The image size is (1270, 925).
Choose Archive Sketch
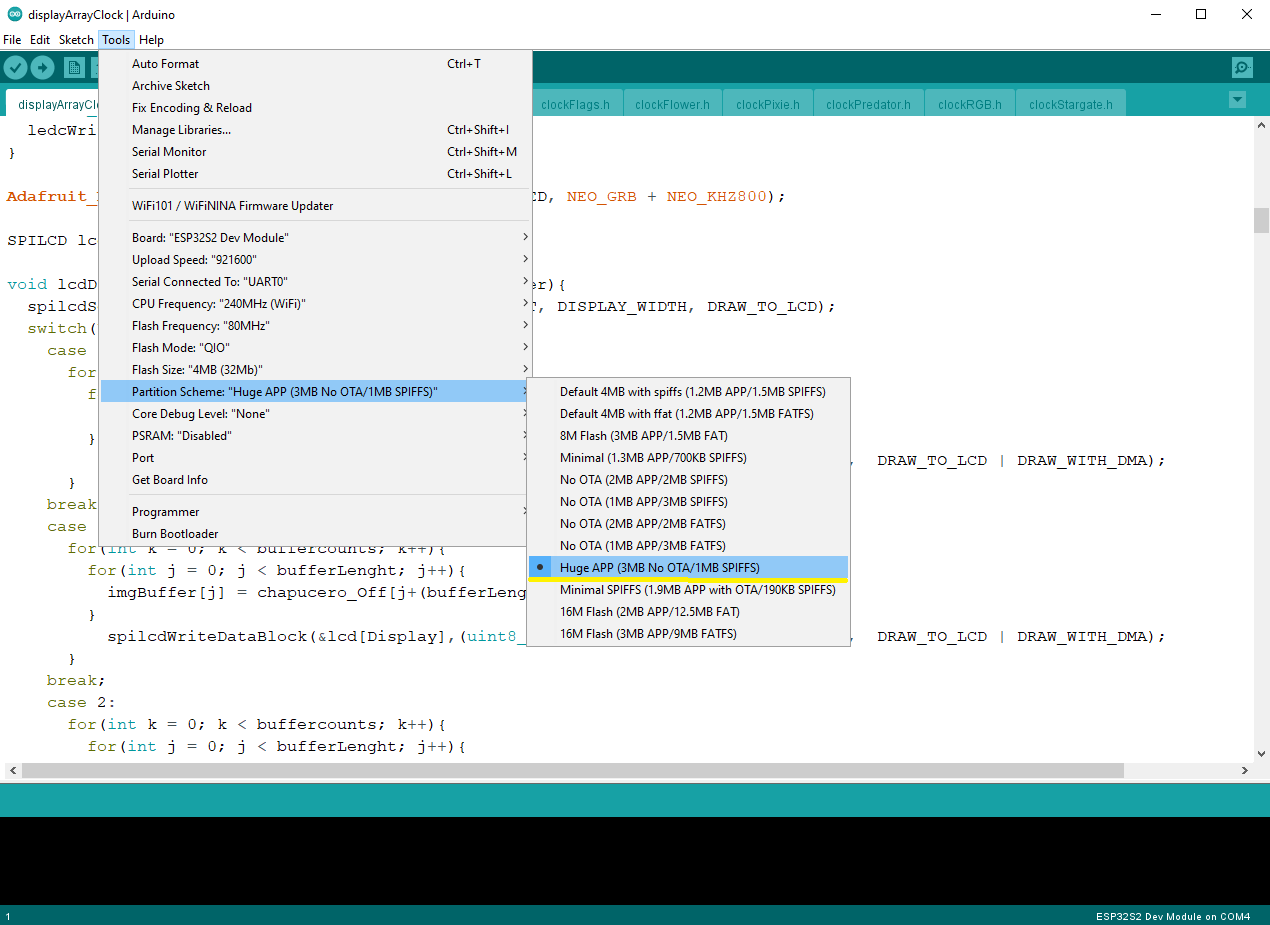315,86
